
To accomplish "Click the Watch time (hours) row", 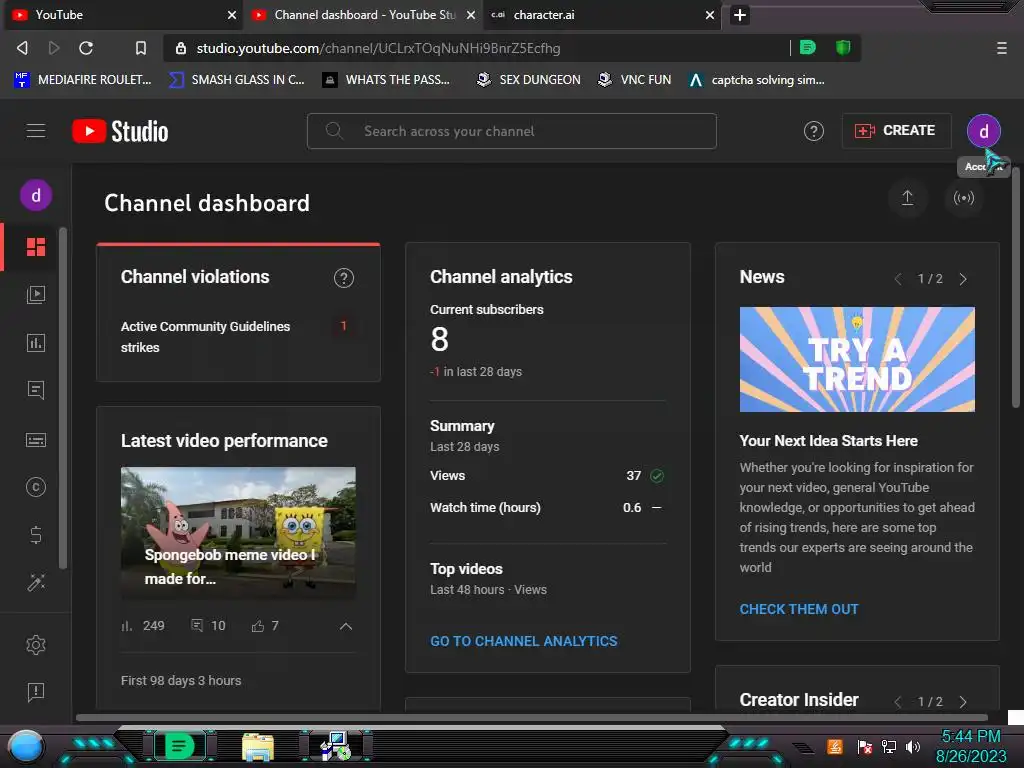I will [547, 507].
